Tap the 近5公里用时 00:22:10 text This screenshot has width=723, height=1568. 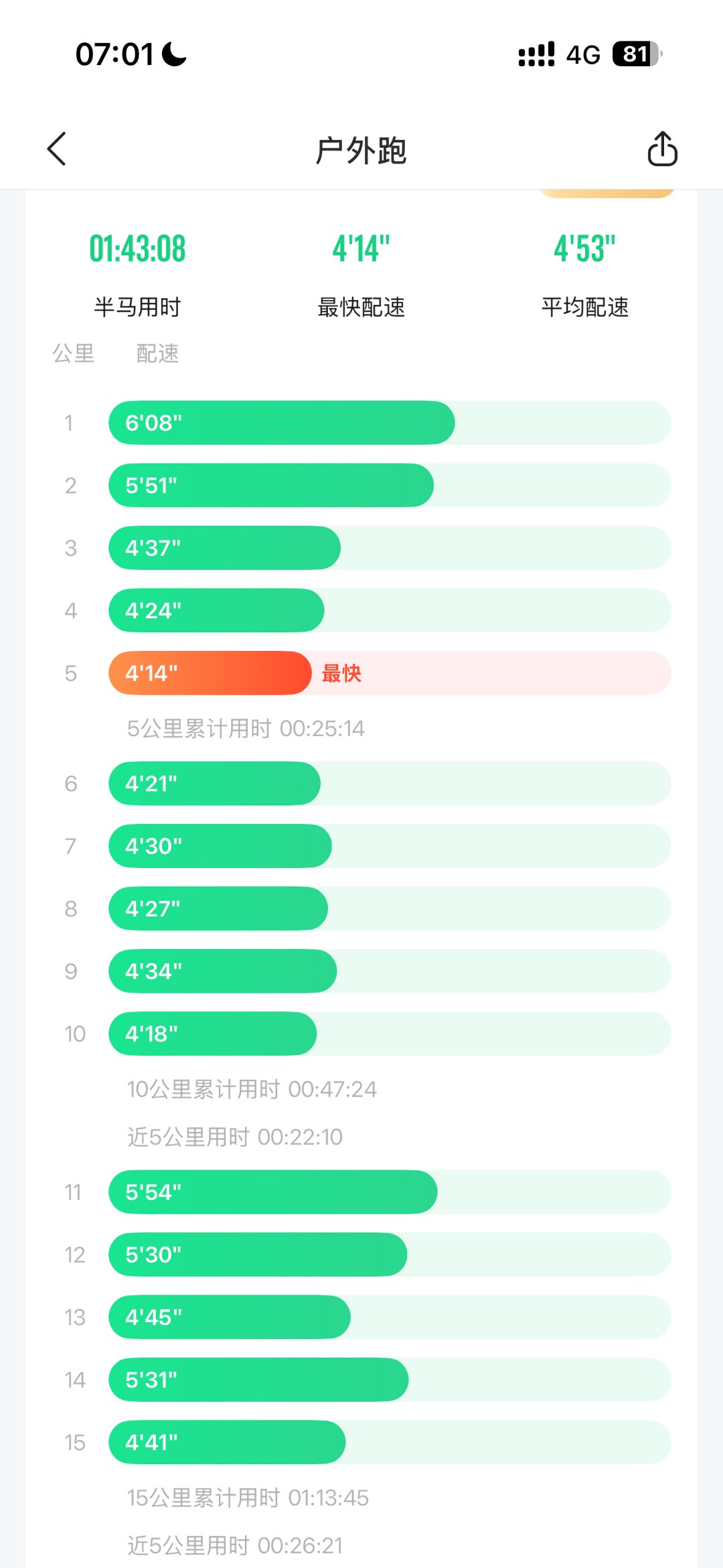[x=235, y=1137]
